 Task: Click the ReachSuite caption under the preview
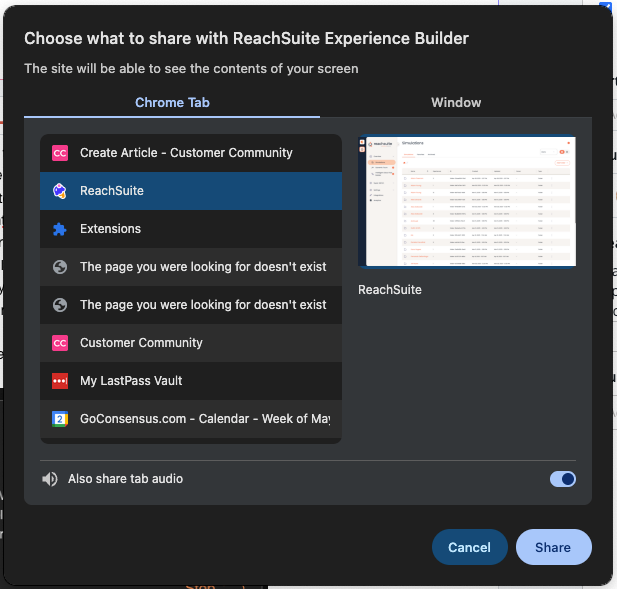coord(390,290)
